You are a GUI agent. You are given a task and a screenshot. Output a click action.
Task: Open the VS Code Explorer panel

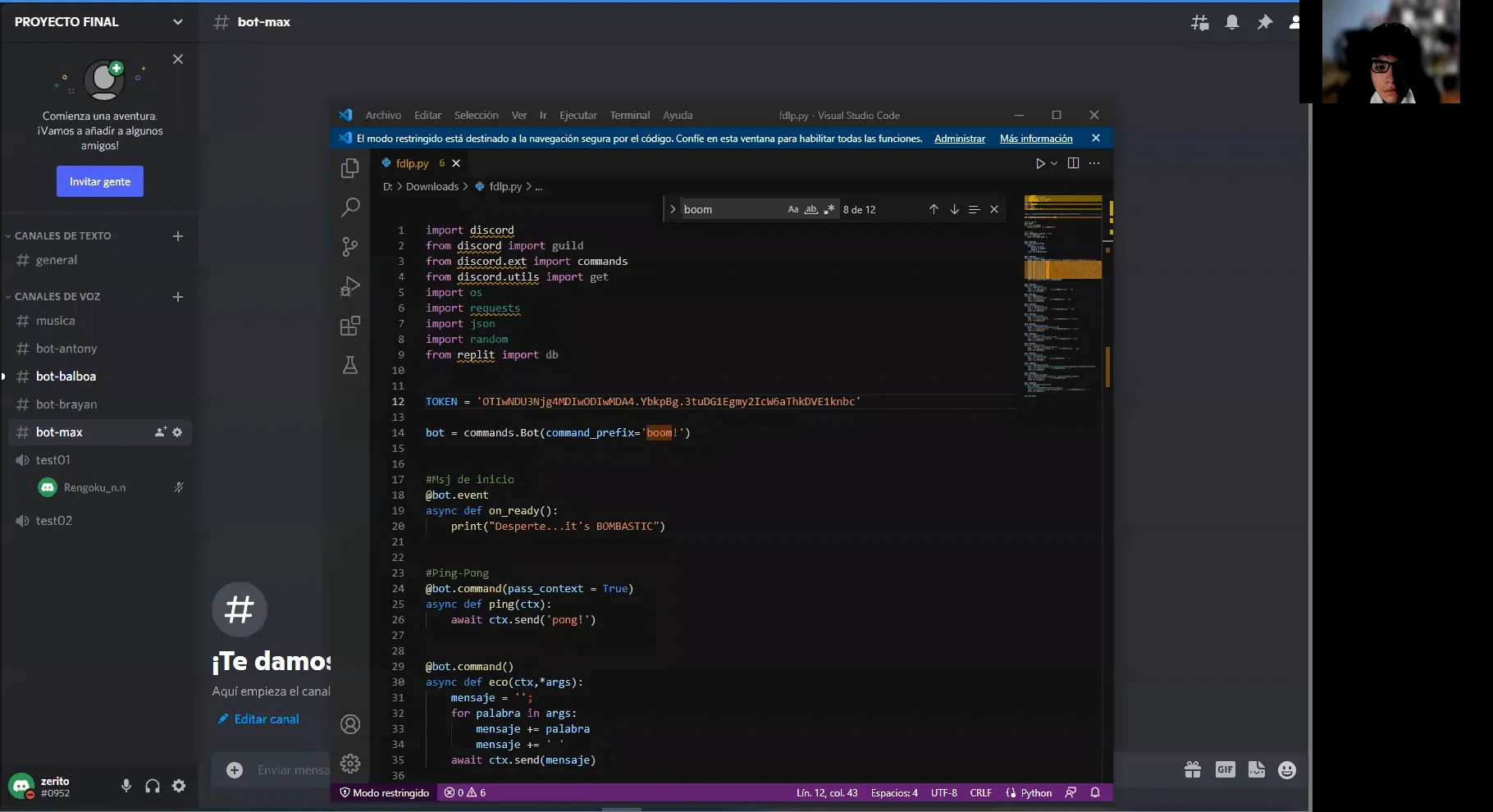pos(350,168)
